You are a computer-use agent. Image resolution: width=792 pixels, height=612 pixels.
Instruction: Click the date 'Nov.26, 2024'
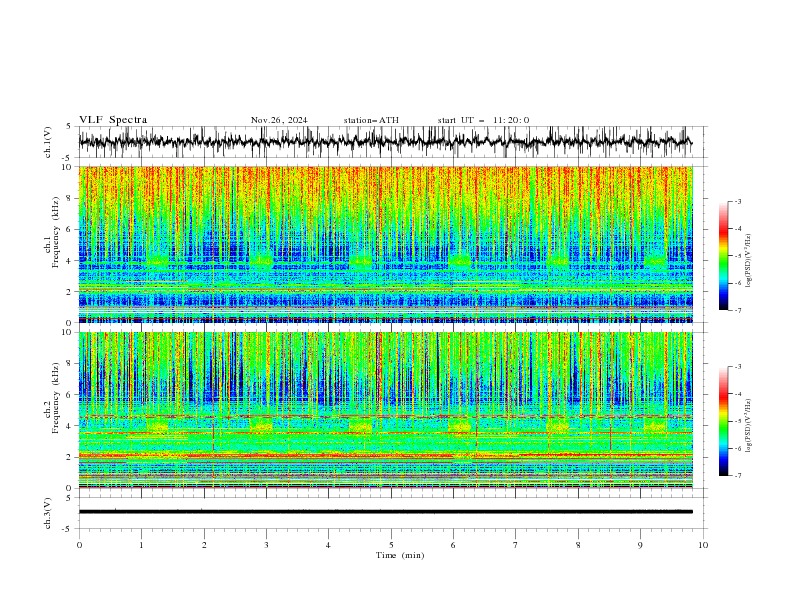[279, 120]
